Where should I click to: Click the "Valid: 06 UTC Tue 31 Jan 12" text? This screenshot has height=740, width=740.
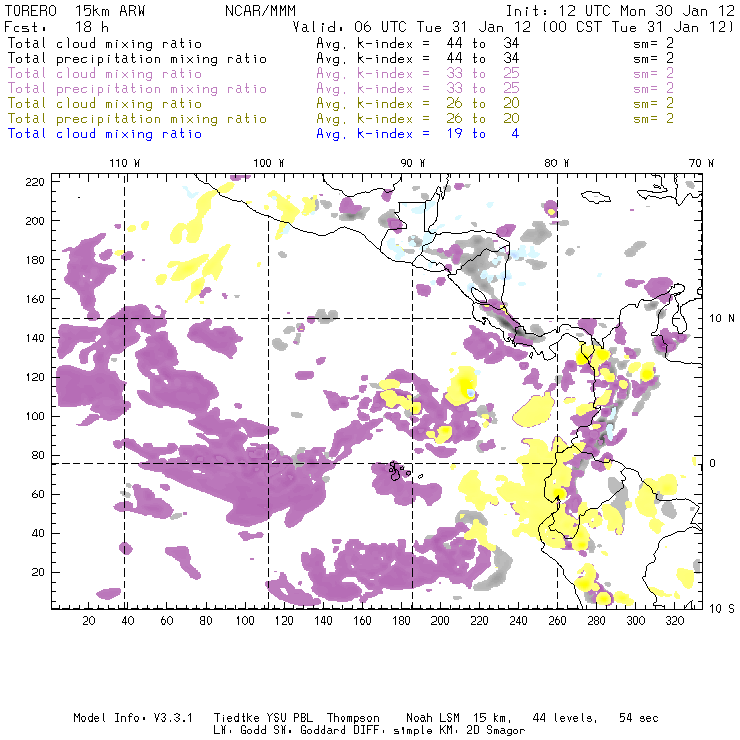[412, 27]
